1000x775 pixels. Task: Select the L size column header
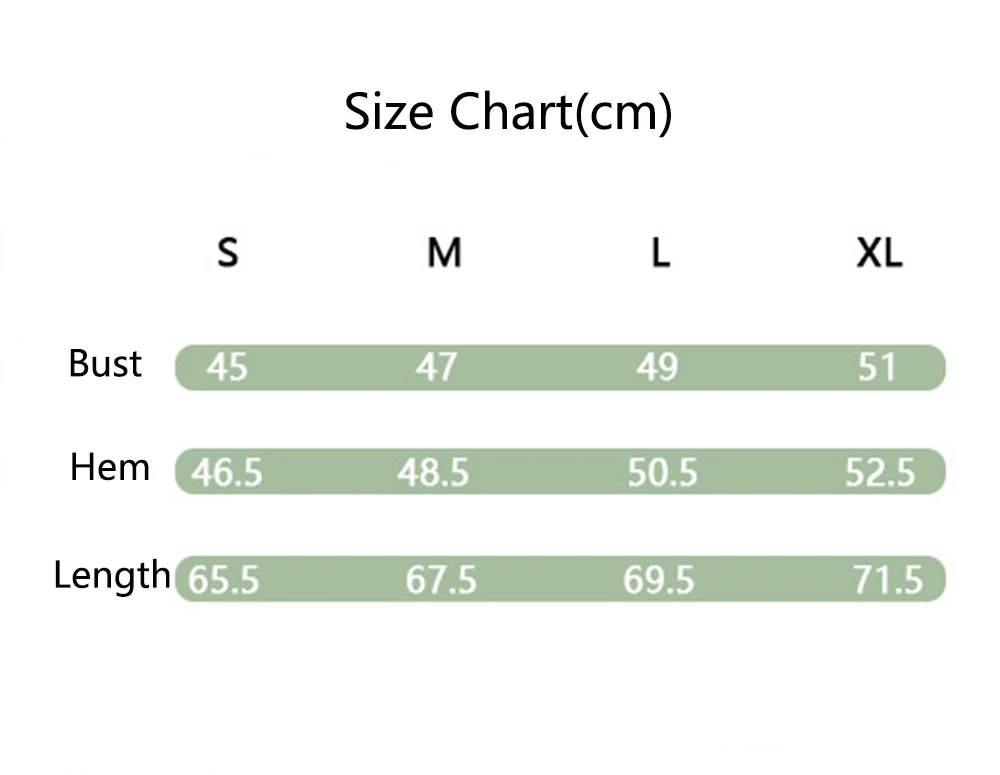click(660, 253)
